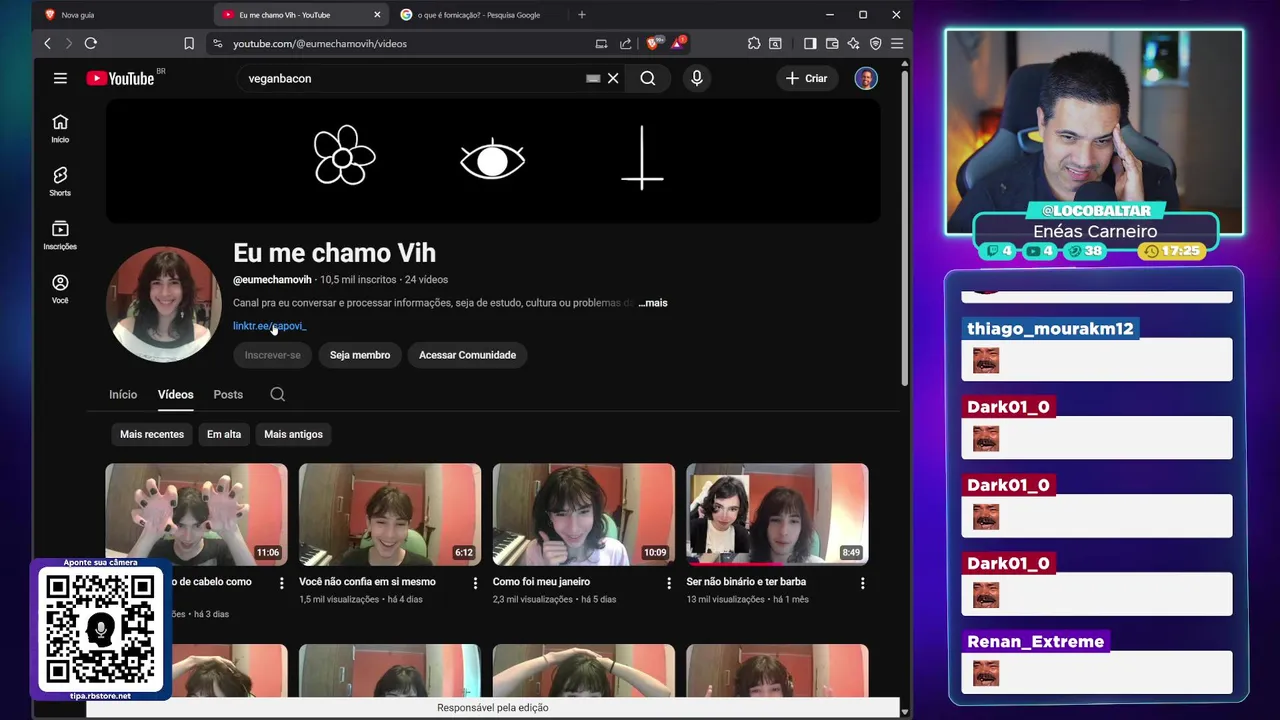Open site settings icon in the address bar

[217, 43]
